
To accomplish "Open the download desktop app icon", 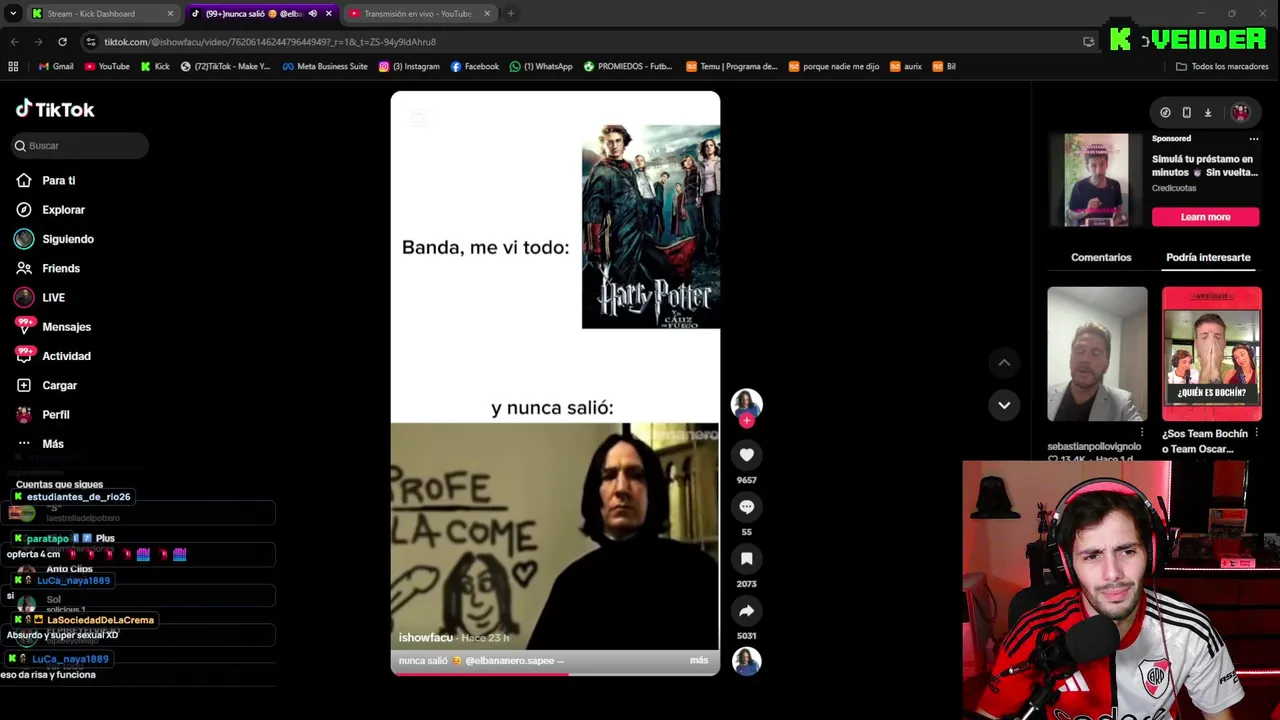I will coord(1208,113).
